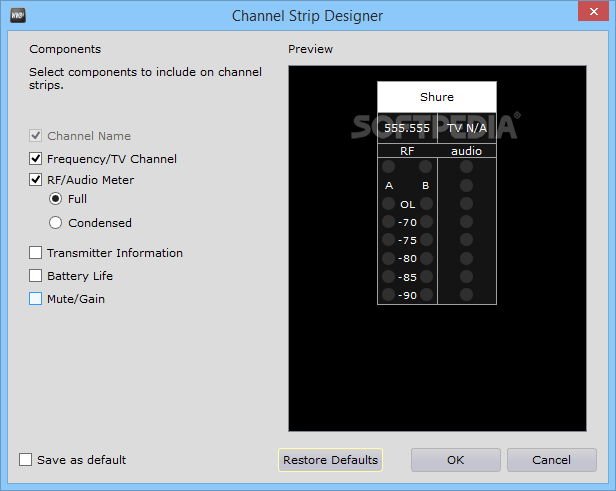Toggle the Save as default checkbox
616x491 pixels.
pos(26,460)
